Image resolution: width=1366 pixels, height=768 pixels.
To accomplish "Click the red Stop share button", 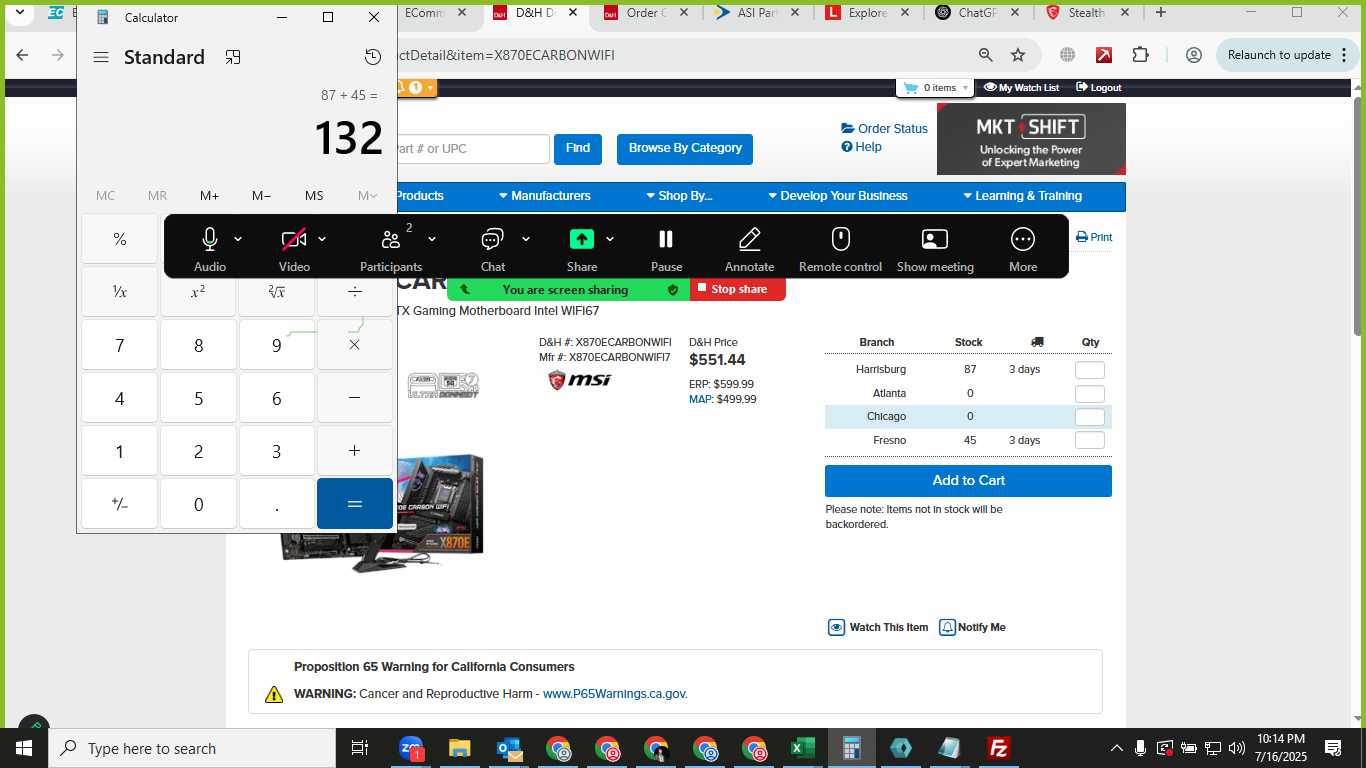I will [x=738, y=289].
